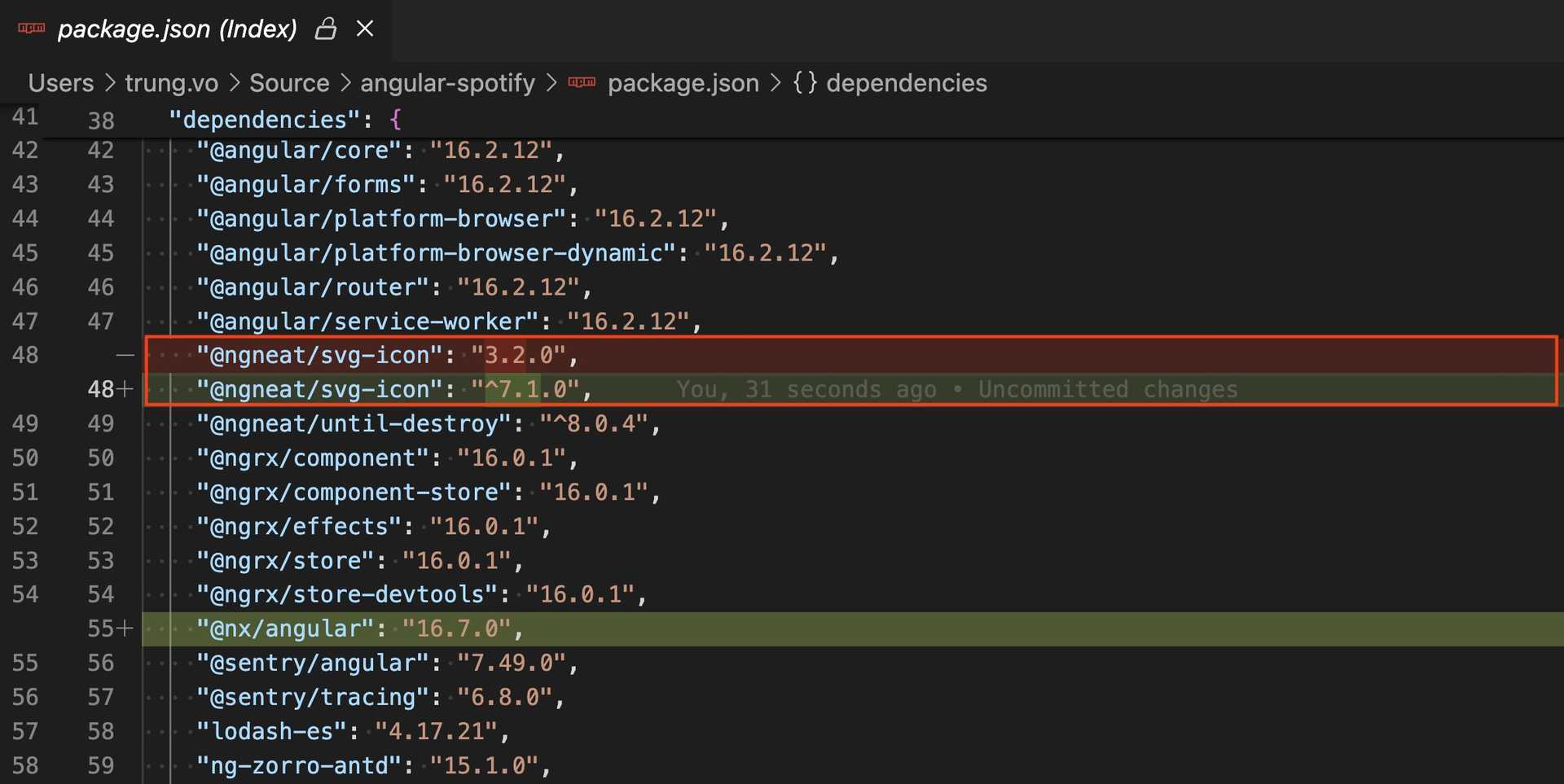1564x784 pixels.
Task: Click the npm icon inside the breadcrumb bar
Action: tap(580, 82)
